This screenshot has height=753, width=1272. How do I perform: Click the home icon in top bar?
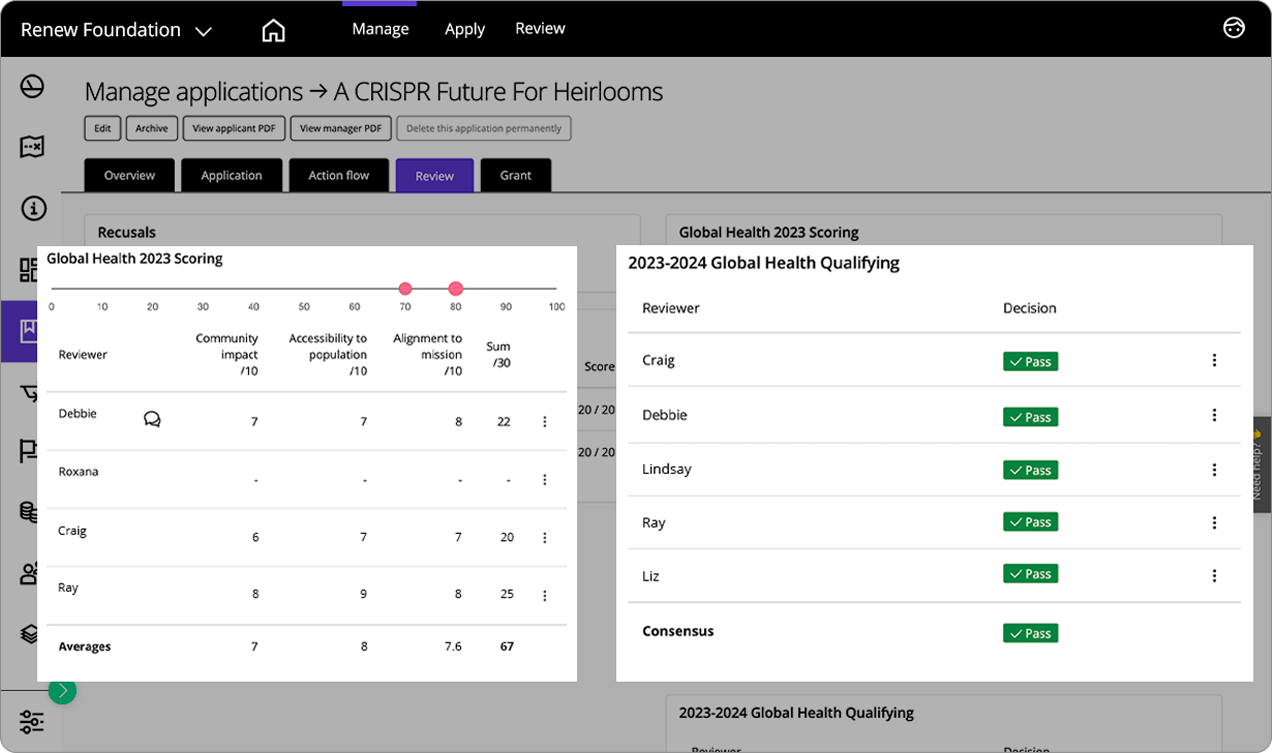click(x=273, y=30)
